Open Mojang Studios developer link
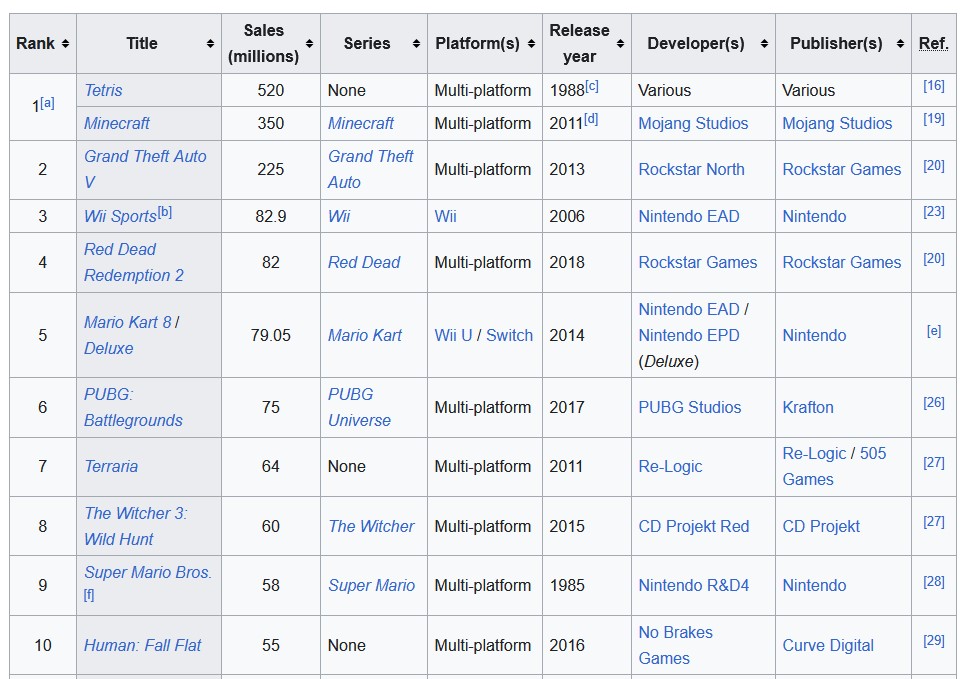Image resolution: width=962 pixels, height=679 pixels. point(693,123)
